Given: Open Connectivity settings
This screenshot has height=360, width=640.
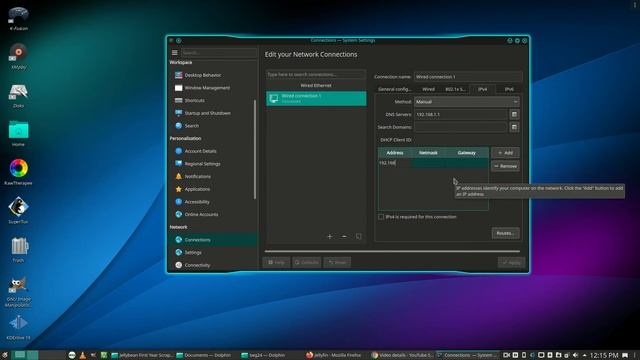Looking at the screenshot, I should point(197,265).
